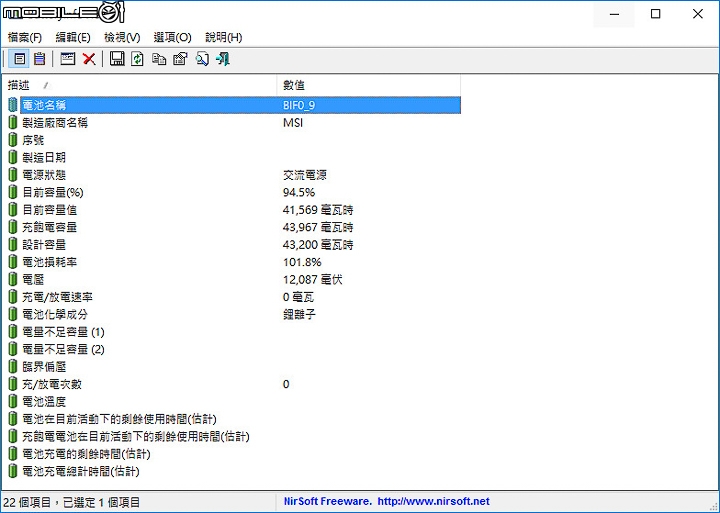Sort by the 數值 column header
This screenshot has width=720, height=513.
click(x=369, y=85)
